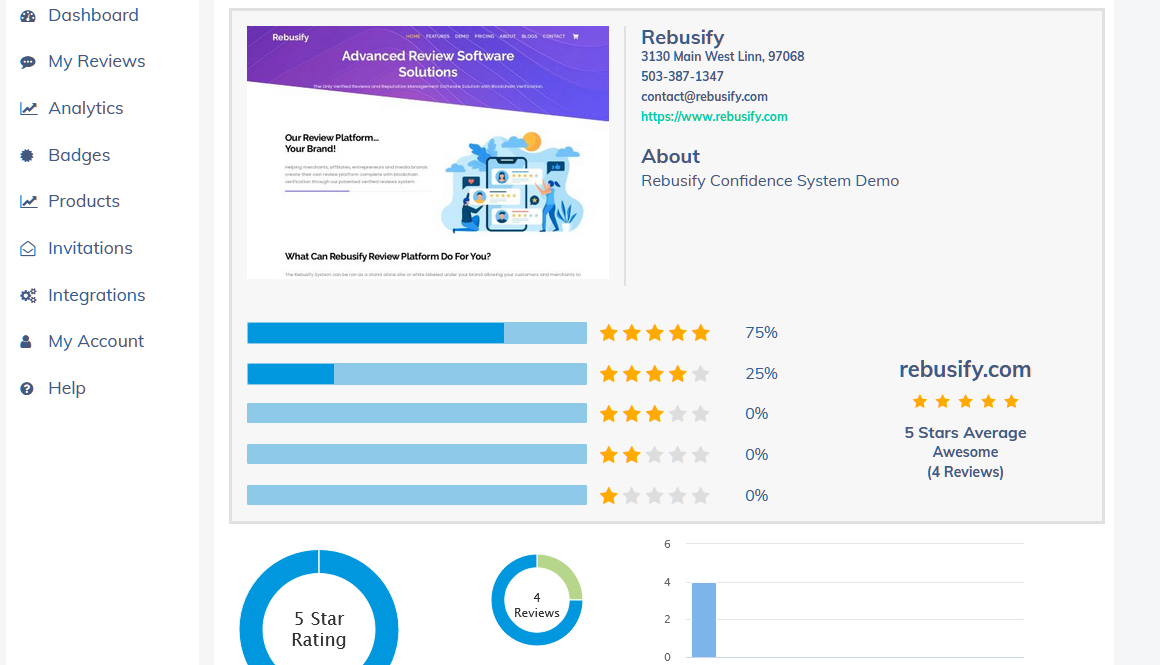Click the (4 Reviews) count text
Viewport: 1160px width, 665px height.
(965, 472)
